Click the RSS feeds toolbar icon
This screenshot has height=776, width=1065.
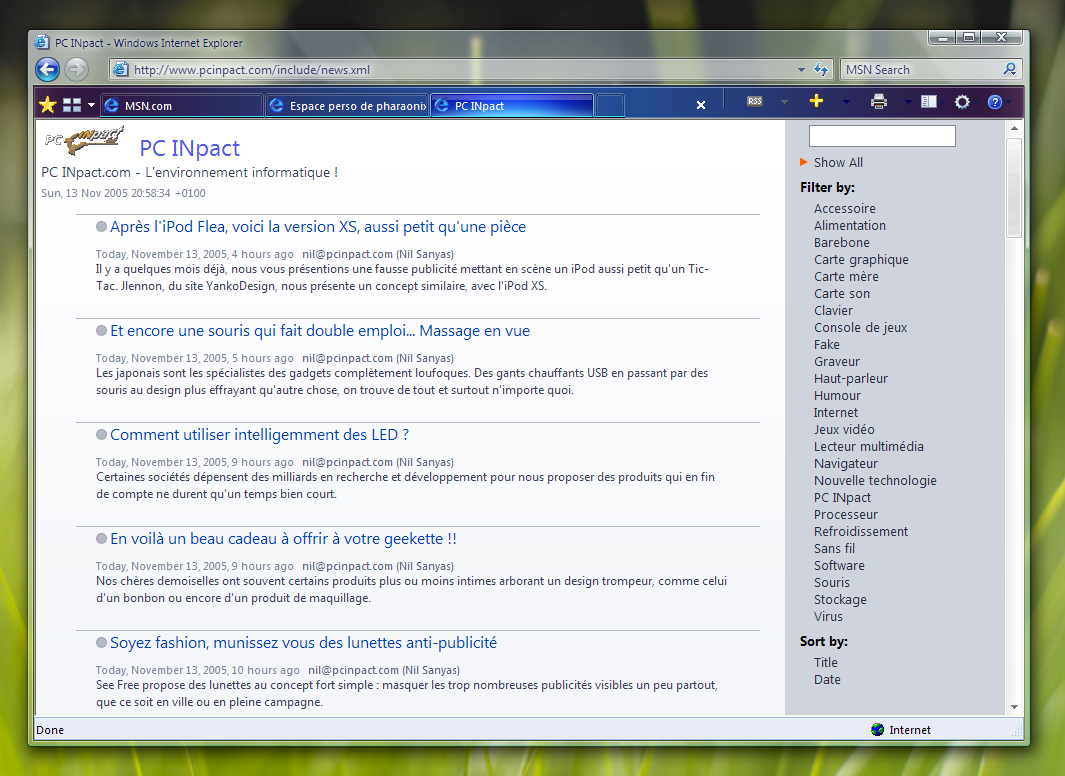pyautogui.click(x=755, y=101)
